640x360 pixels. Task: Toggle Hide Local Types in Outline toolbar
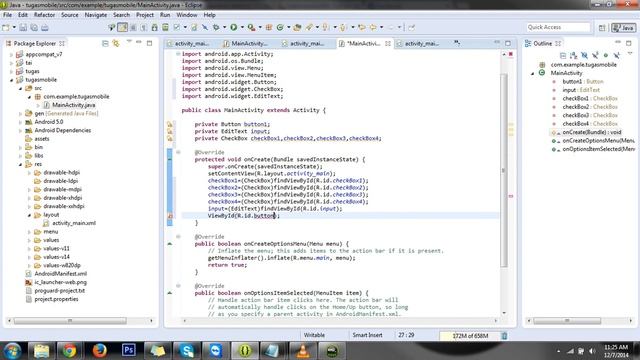pyautogui.click(x=616, y=55)
